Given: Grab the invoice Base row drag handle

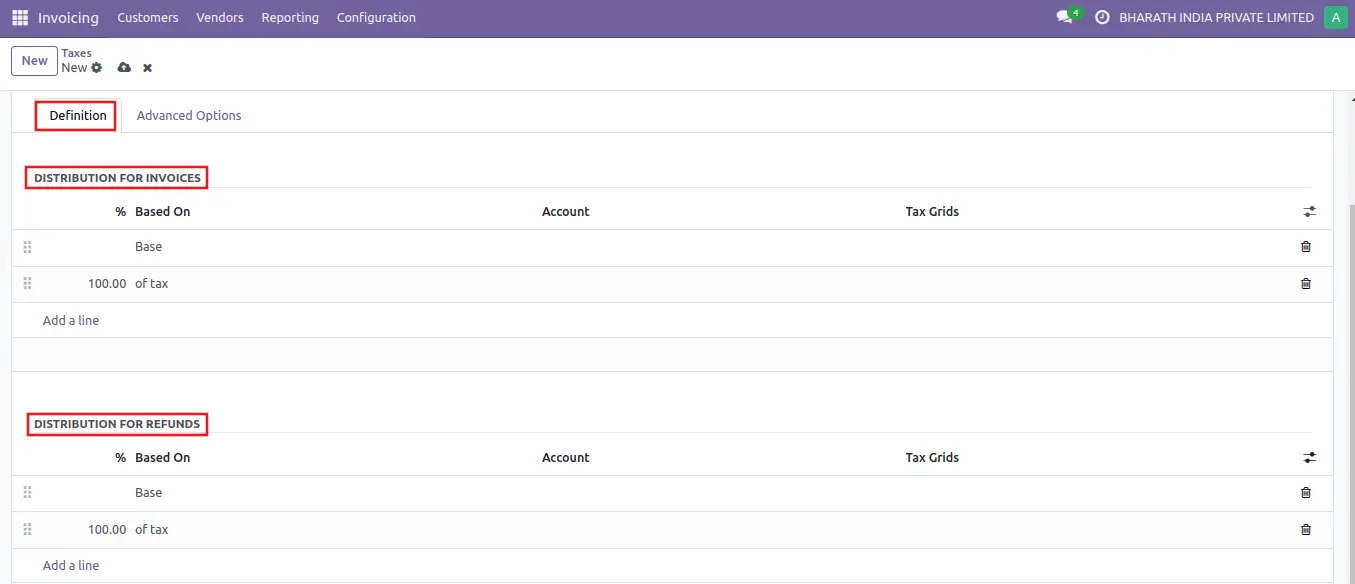Looking at the screenshot, I should pos(28,247).
